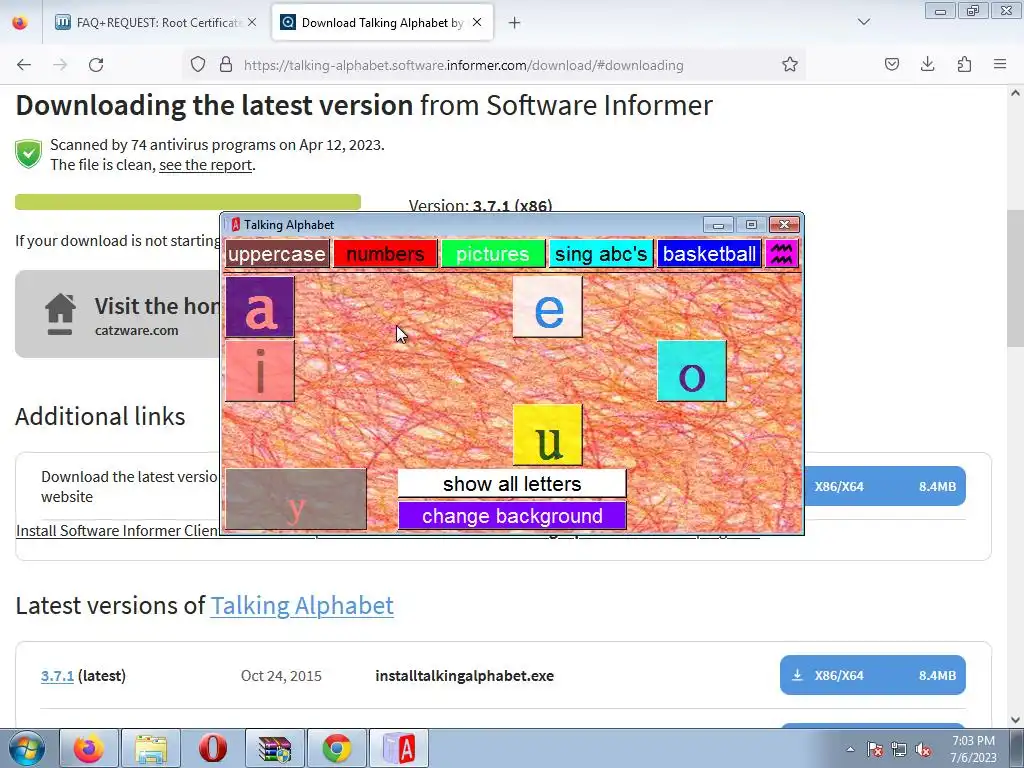
Task: Save page to Pocket
Action: coord(892,65)
